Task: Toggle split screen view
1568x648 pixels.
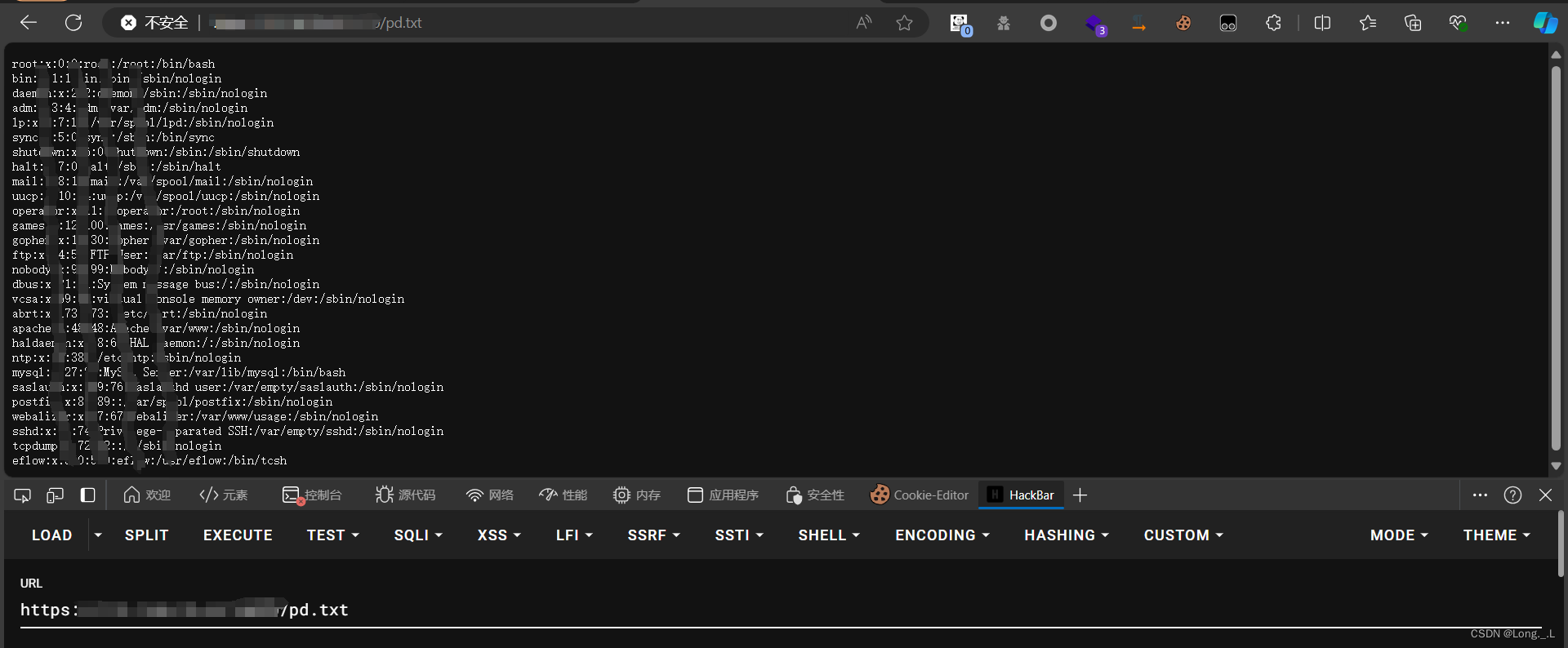Action: (x=1322, y=23)
